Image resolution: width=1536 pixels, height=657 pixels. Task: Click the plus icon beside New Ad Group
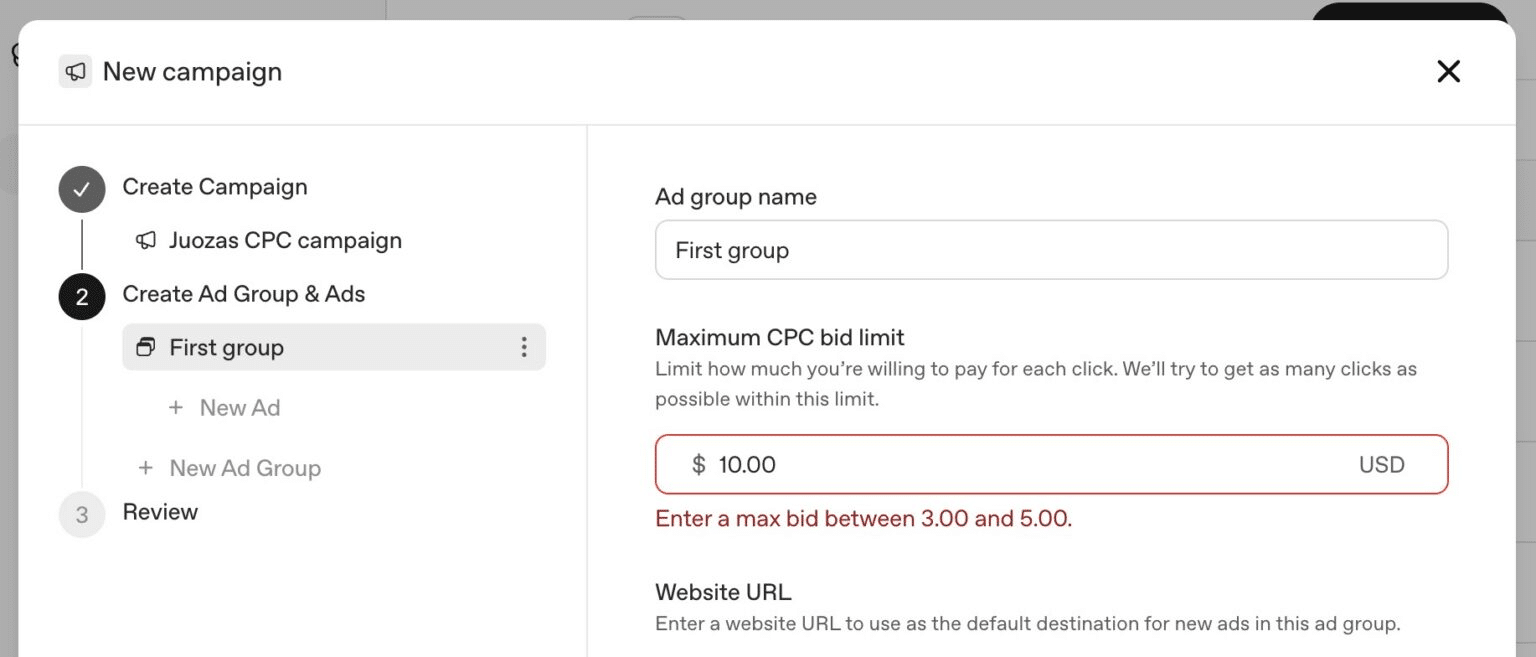(x=146, y=467)
